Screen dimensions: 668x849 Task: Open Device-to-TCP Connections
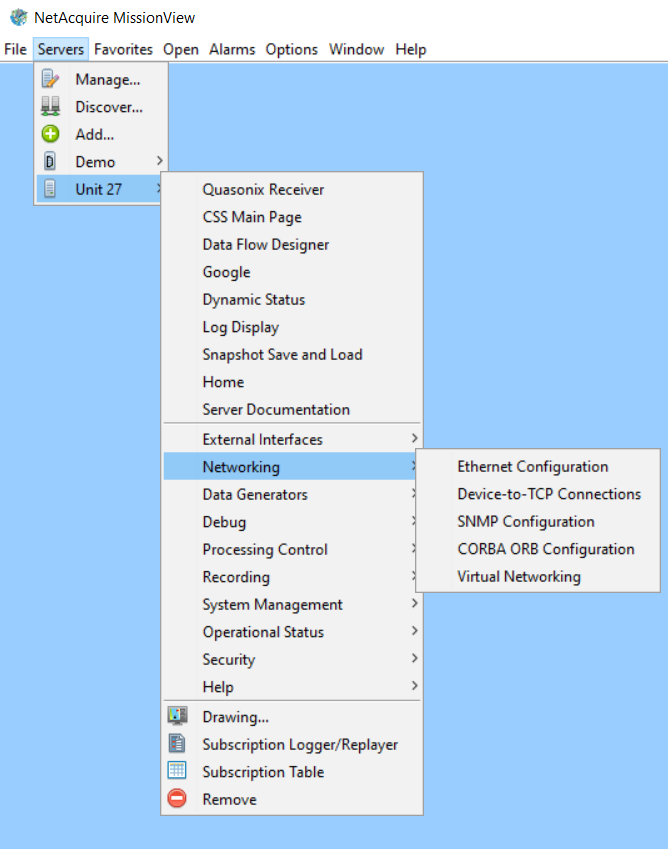point(538,494)
